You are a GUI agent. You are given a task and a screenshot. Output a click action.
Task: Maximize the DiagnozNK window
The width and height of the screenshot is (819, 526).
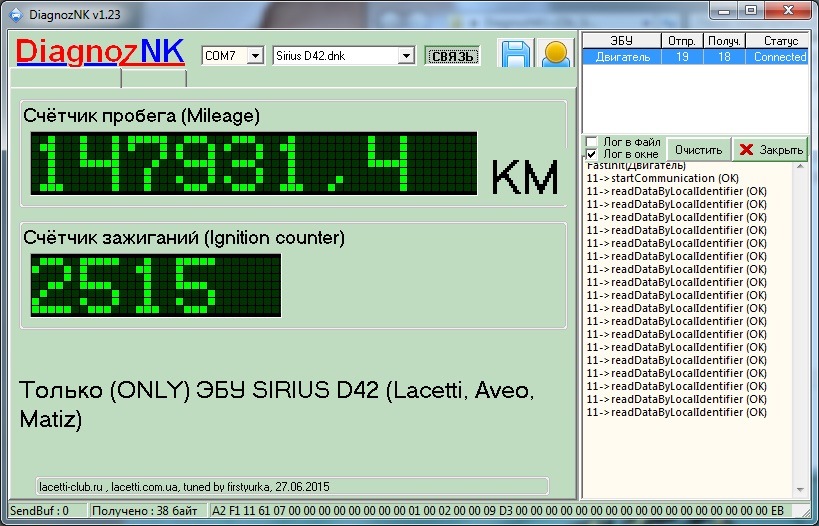[751, 10]
